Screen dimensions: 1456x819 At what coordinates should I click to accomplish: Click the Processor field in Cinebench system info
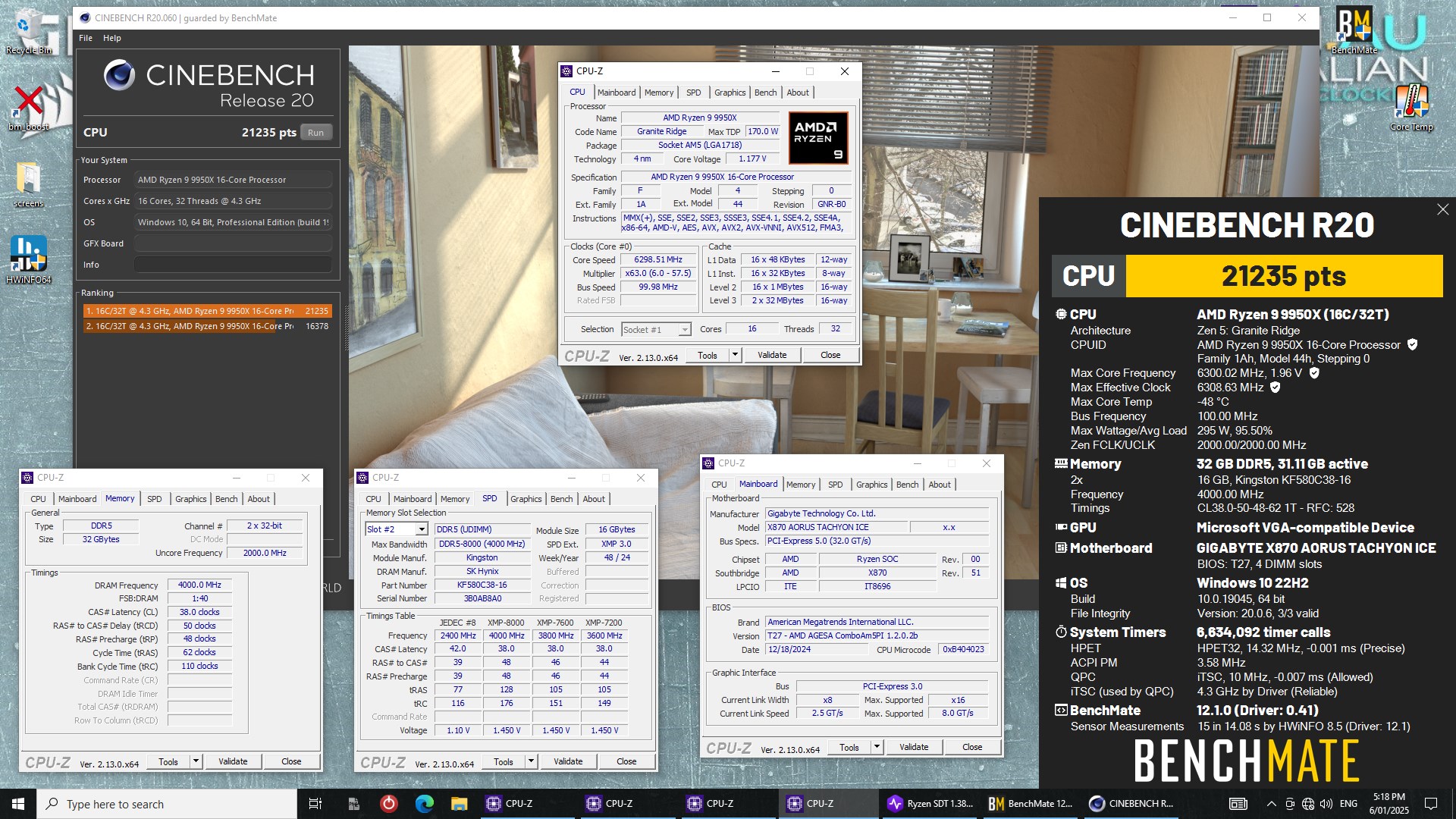233,180
